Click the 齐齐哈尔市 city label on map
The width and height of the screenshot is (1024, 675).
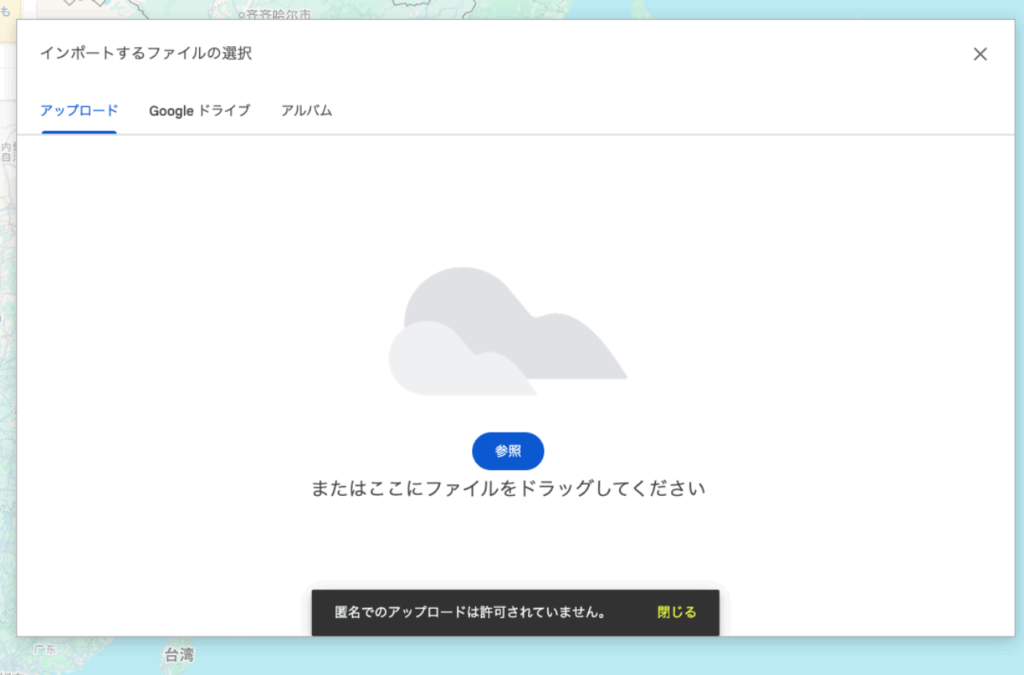(x=279, y=14)
